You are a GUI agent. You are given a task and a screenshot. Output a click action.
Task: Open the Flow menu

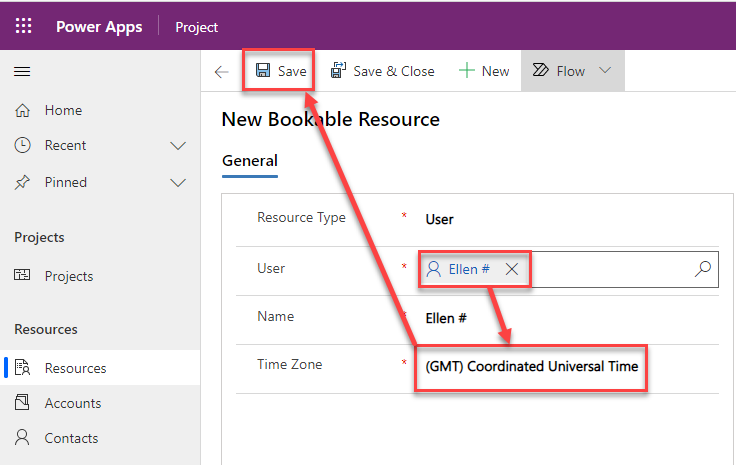[x=560, y=71]
